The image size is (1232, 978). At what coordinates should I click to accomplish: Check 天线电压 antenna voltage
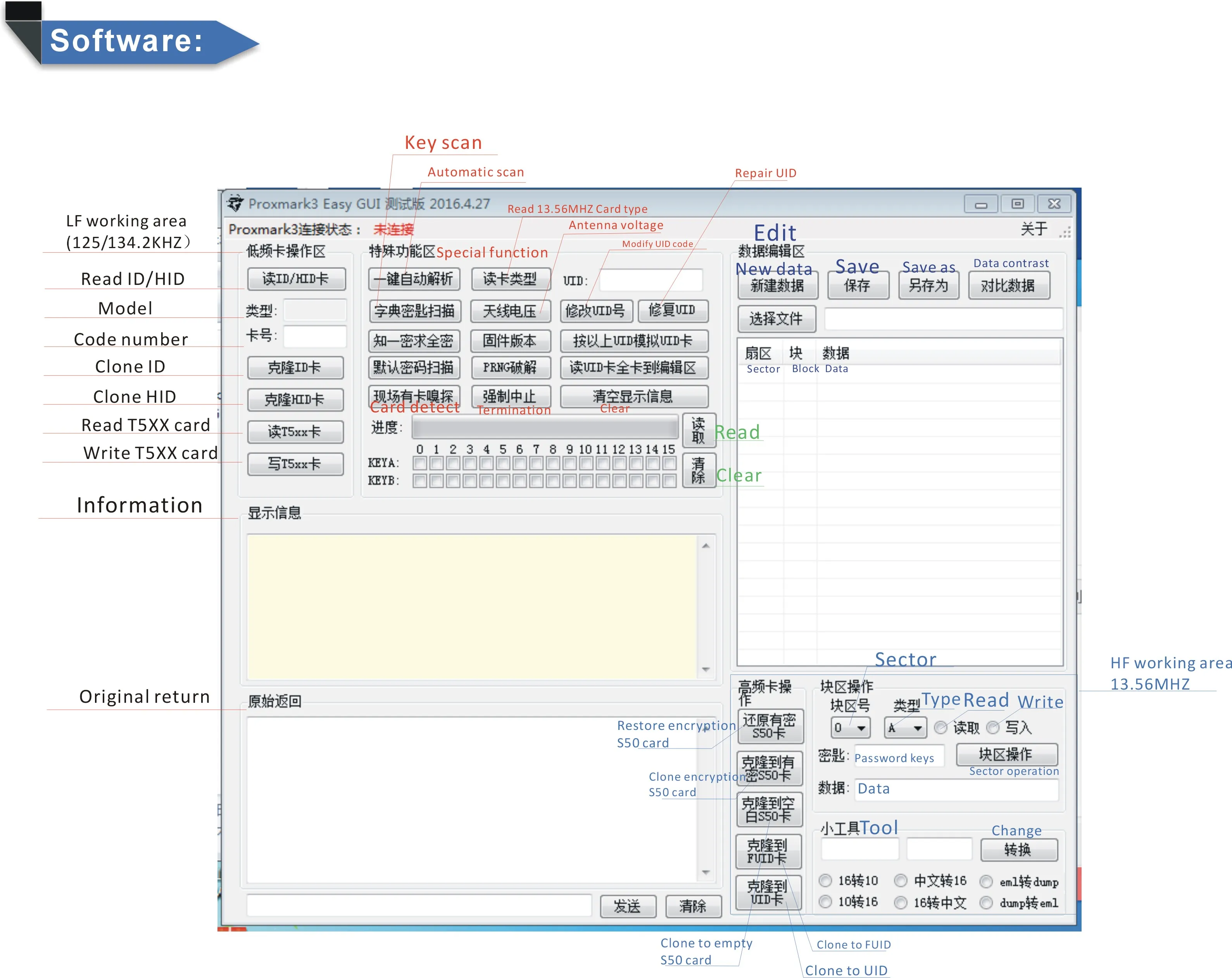coord(510,311)
